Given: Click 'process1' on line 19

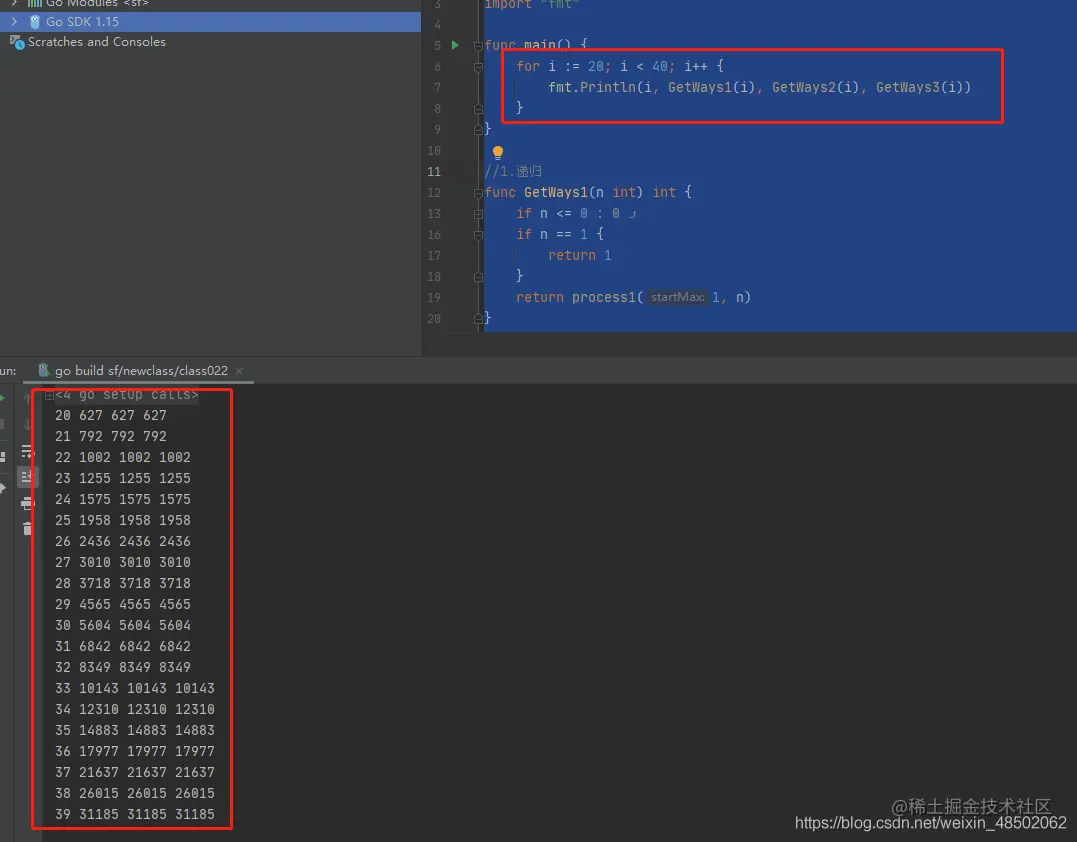Looking at the screenshot, I should 604,297.
